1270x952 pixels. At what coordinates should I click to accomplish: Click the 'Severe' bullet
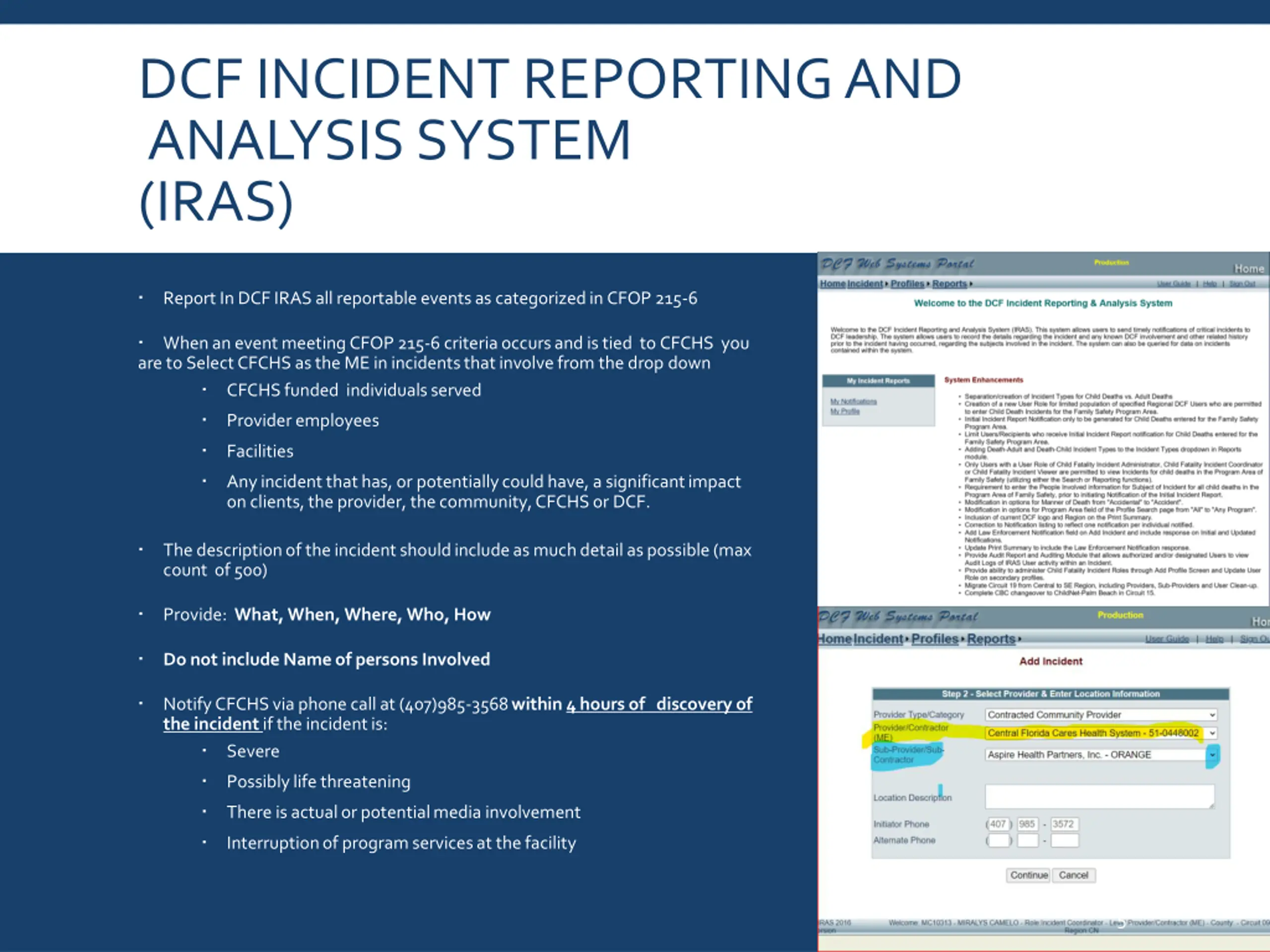tap(253, 751)
